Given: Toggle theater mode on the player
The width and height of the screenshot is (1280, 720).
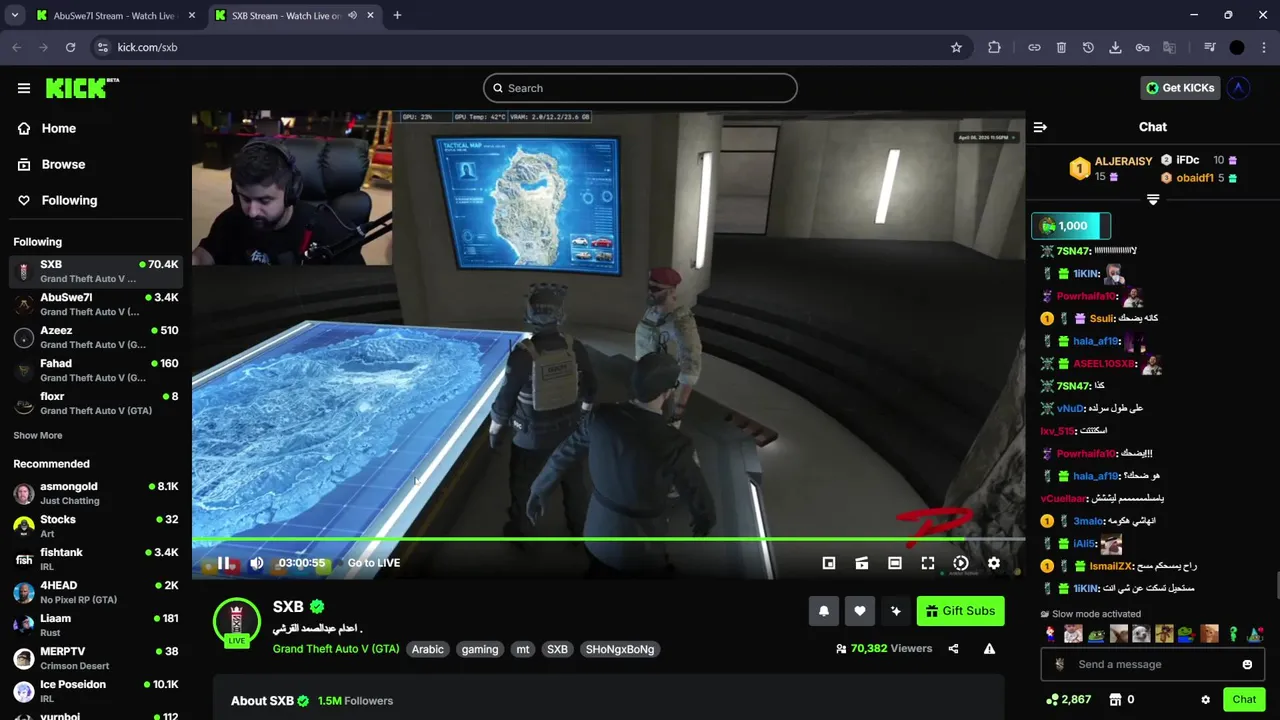Looking at the screenshot, I should (x=895, y=563).
